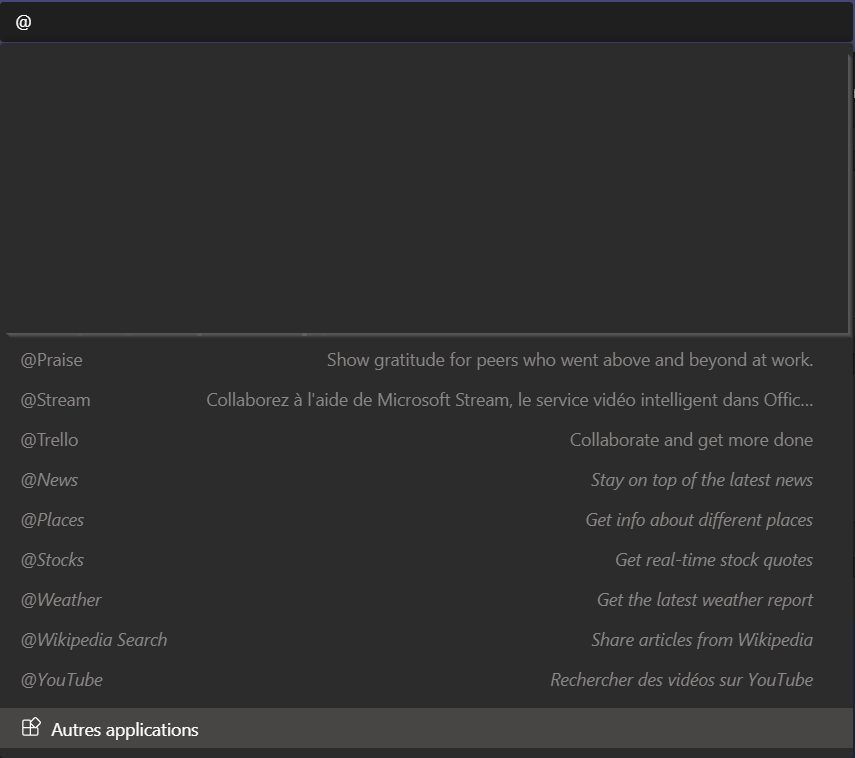Pick the @Weather command suggestion
Viewport: 855px width, 758px height.
coord(425,600)
